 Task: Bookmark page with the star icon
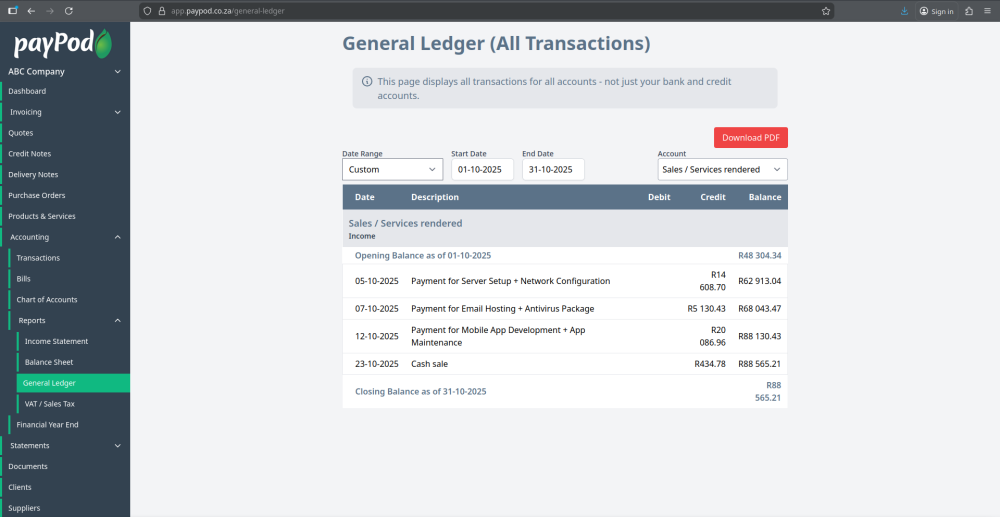click(826, 11)
